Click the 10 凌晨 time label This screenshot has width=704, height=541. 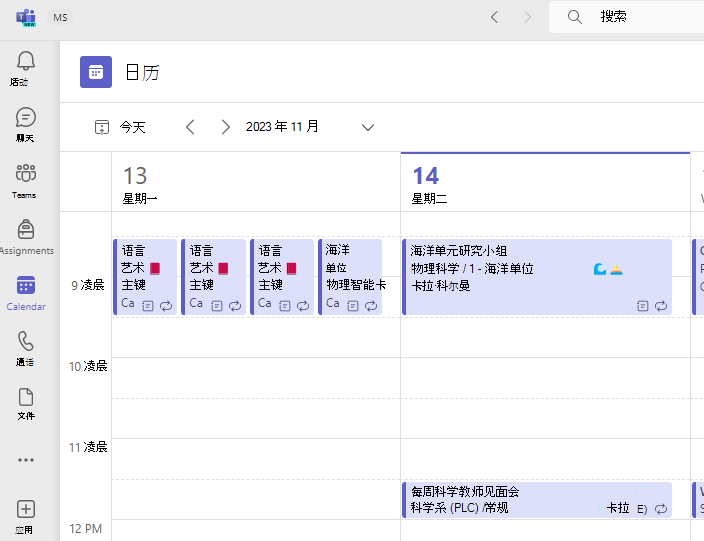coord(88,366)
